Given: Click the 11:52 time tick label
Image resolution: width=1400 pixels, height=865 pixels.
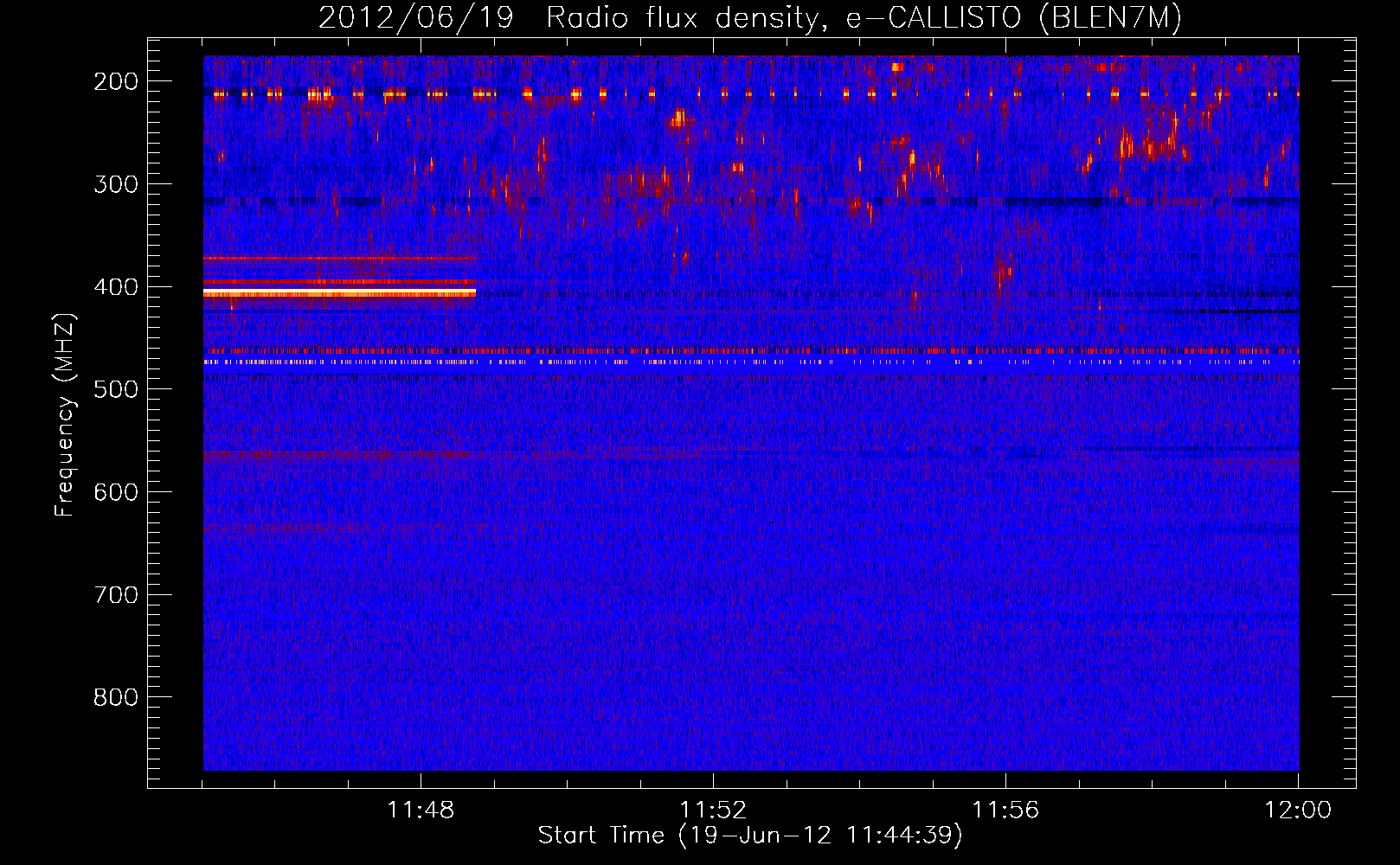Looking at the screenshot, I should point(713,811).
